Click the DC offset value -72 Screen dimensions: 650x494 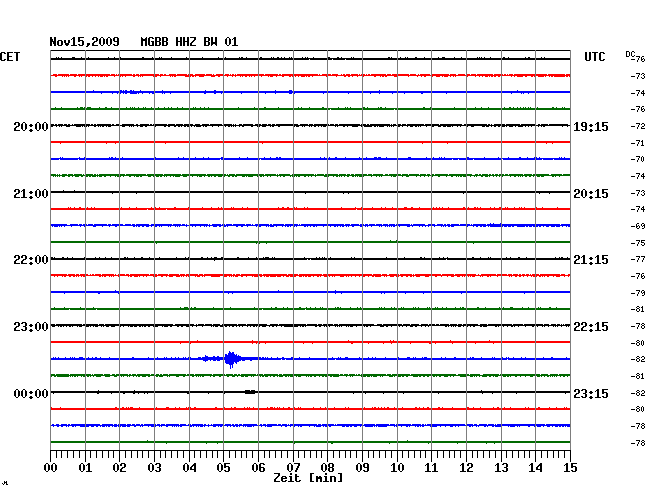[x=638, y=126]
